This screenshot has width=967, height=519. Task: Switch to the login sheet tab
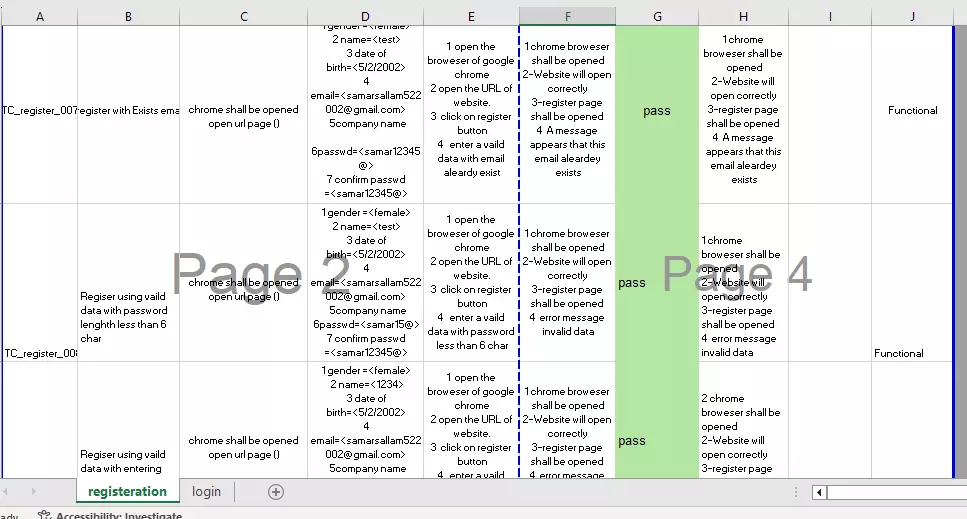click(x=206, y=492)
